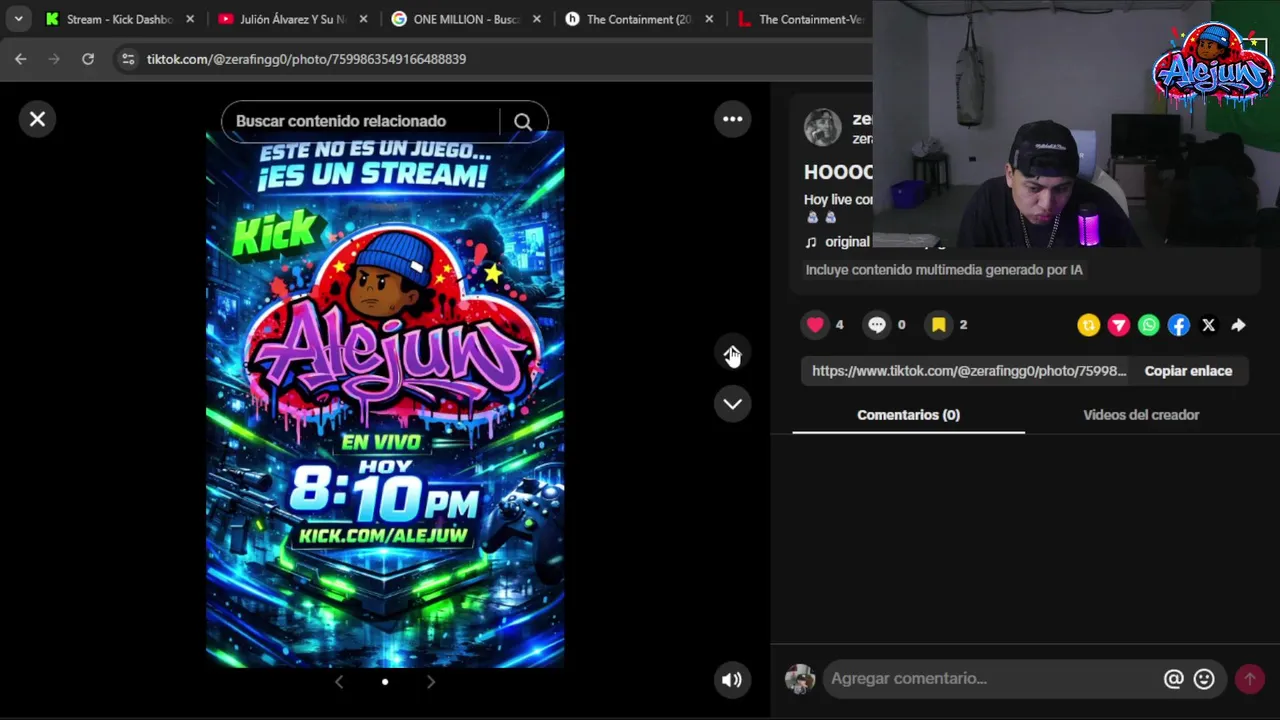Go to previous post with up arrow

tap(733, 354)
